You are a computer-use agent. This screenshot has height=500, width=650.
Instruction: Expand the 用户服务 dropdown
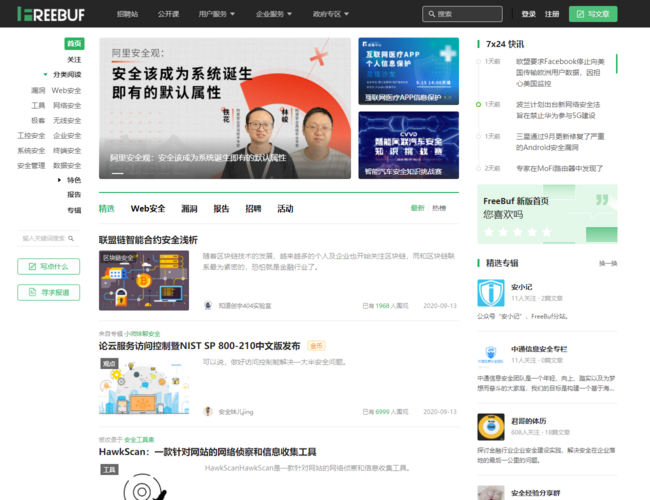[x=216, y=14]
